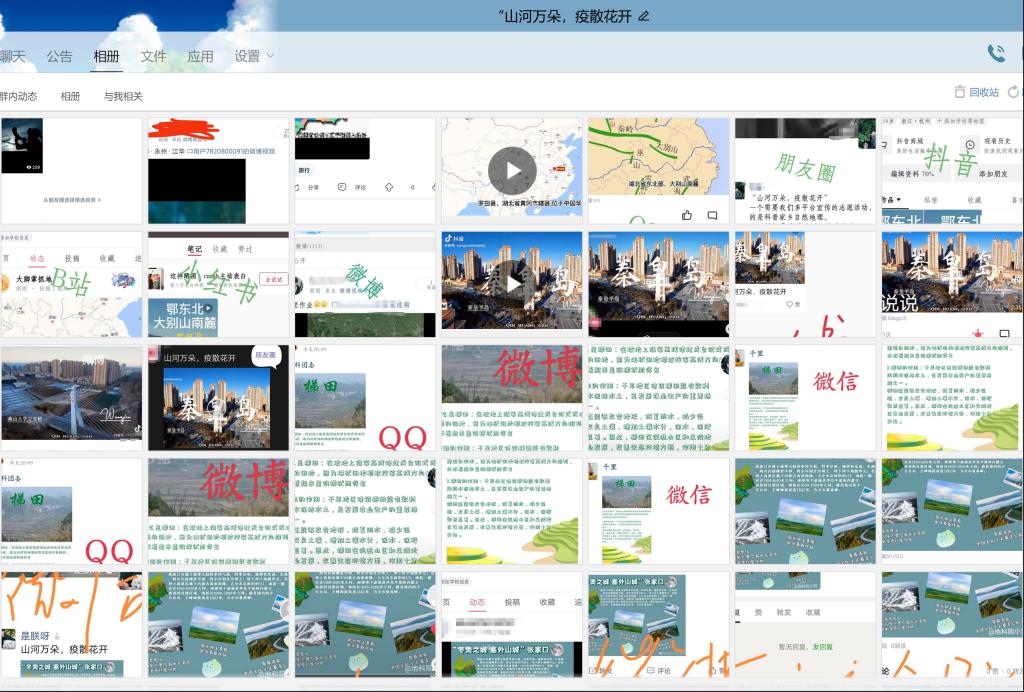The image size is (1024, 692).
Task: Open the 朋友圈 Moments screenshot thumbnail
Action: click(x=805, y=171)
